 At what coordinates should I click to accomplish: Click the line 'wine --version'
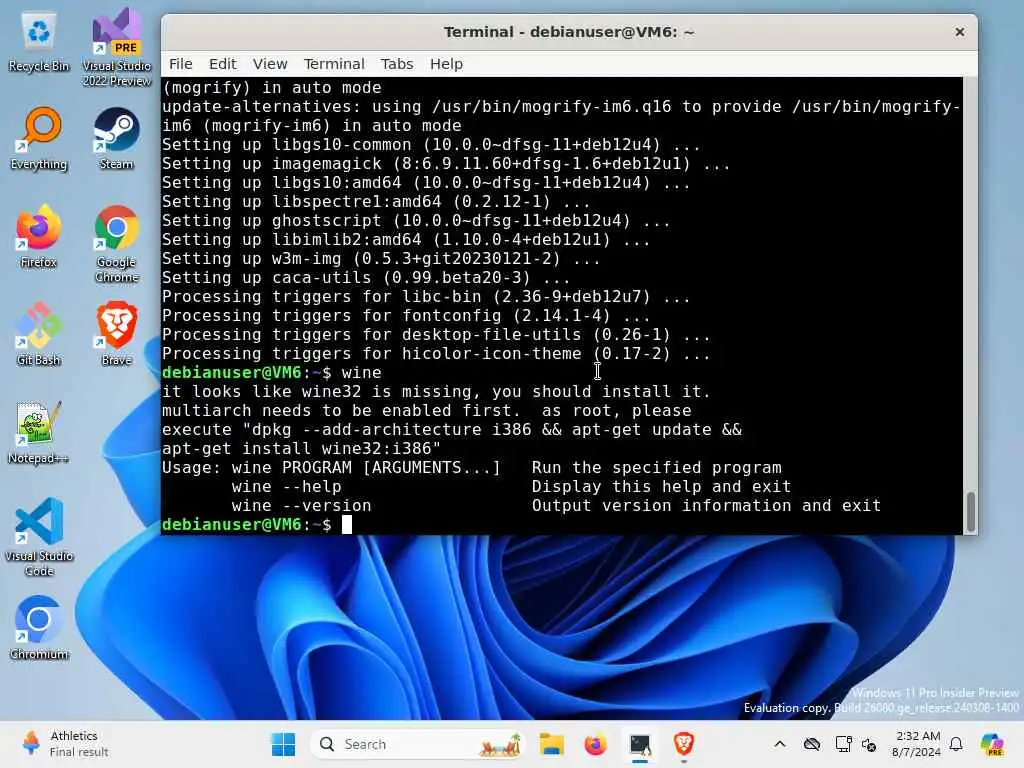[x=301, y=505]
